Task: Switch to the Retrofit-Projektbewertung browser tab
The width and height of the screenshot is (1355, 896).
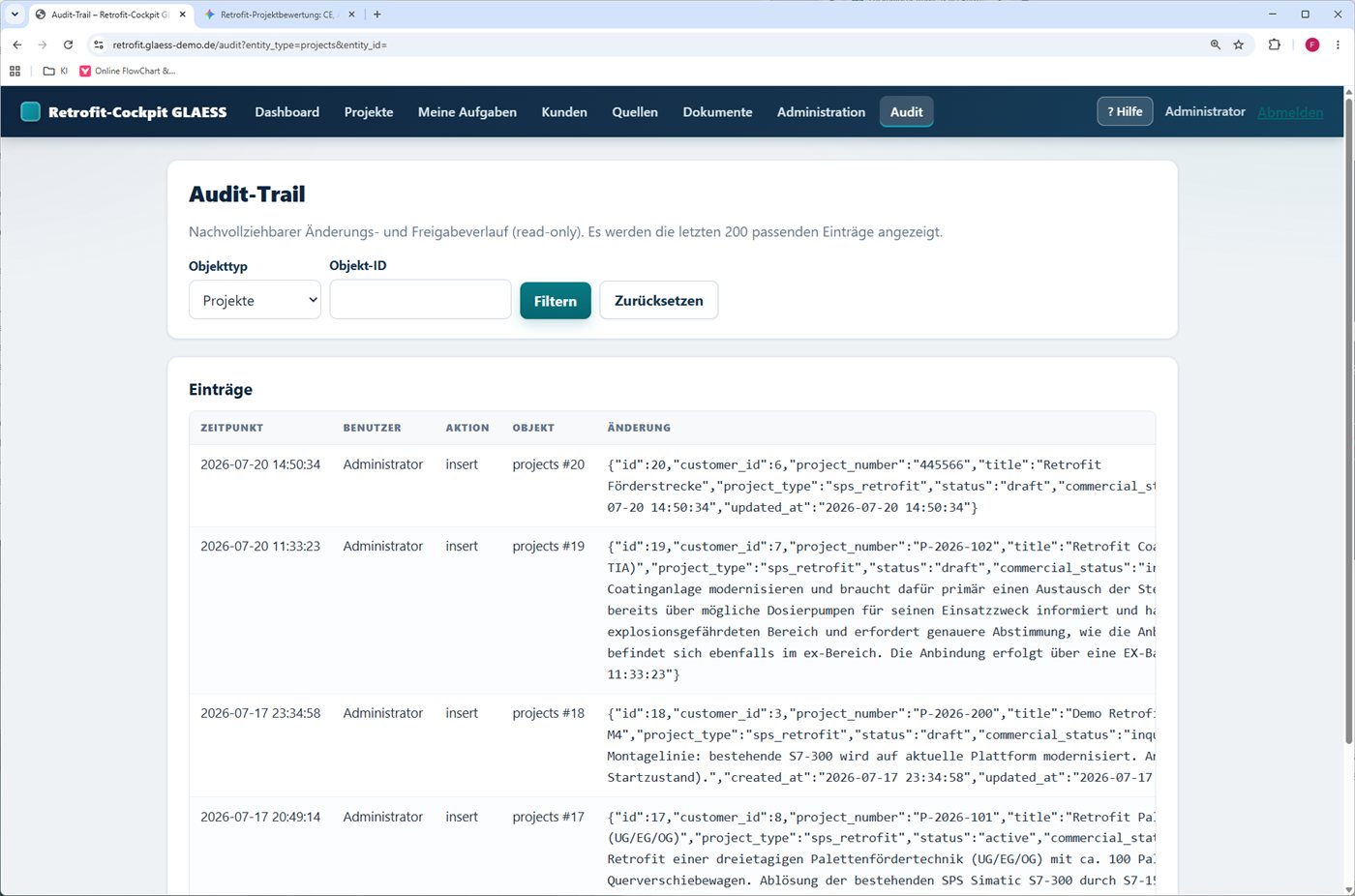Action: click(276, 15)
